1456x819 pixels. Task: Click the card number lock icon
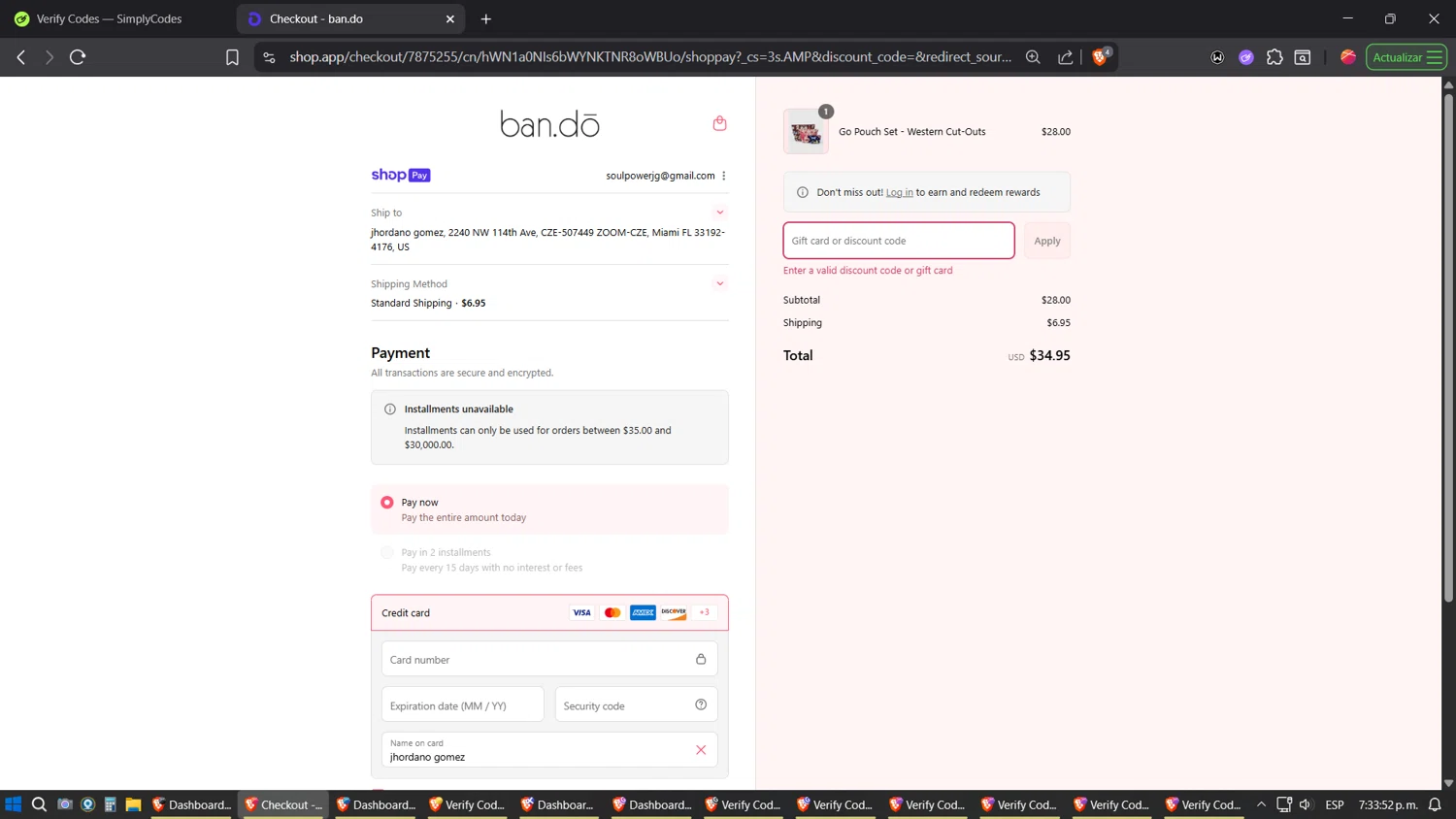pyautogui.click(x=701, y=659)
